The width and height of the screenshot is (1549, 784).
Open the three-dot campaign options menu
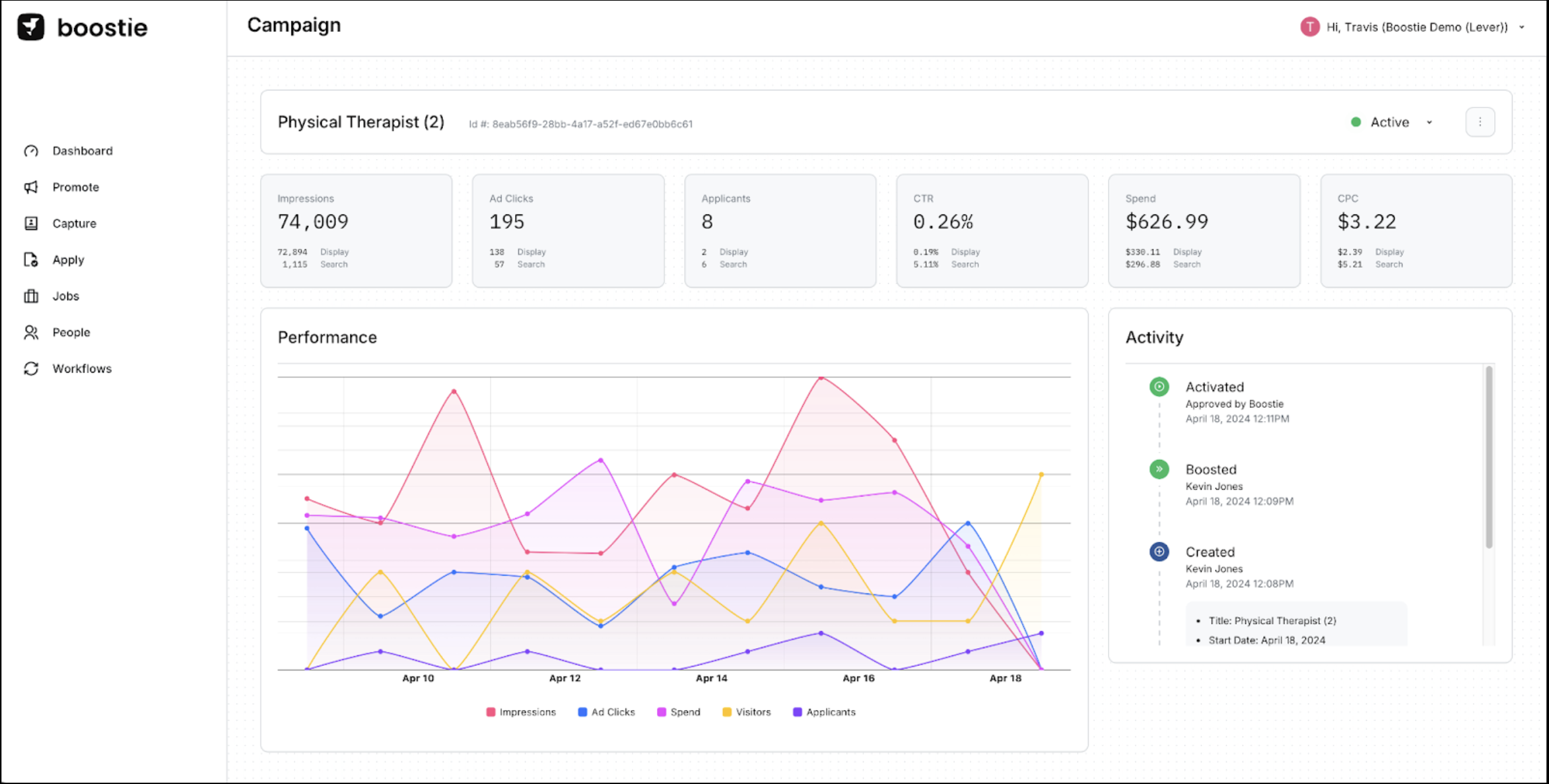coord(1480,122)
